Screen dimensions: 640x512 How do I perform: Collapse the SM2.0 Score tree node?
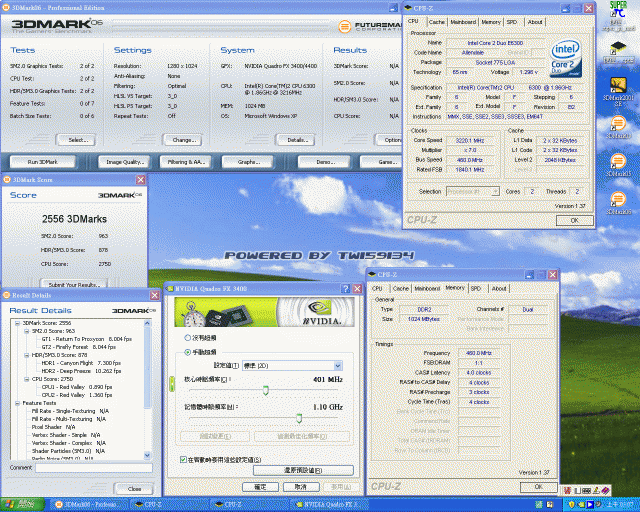[x=27, y=331]
